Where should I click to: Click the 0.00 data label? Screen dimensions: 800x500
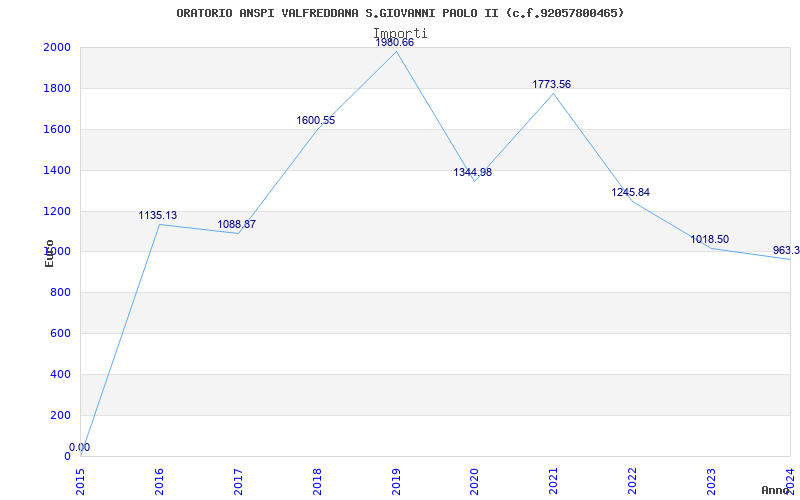tap(80, 447)
